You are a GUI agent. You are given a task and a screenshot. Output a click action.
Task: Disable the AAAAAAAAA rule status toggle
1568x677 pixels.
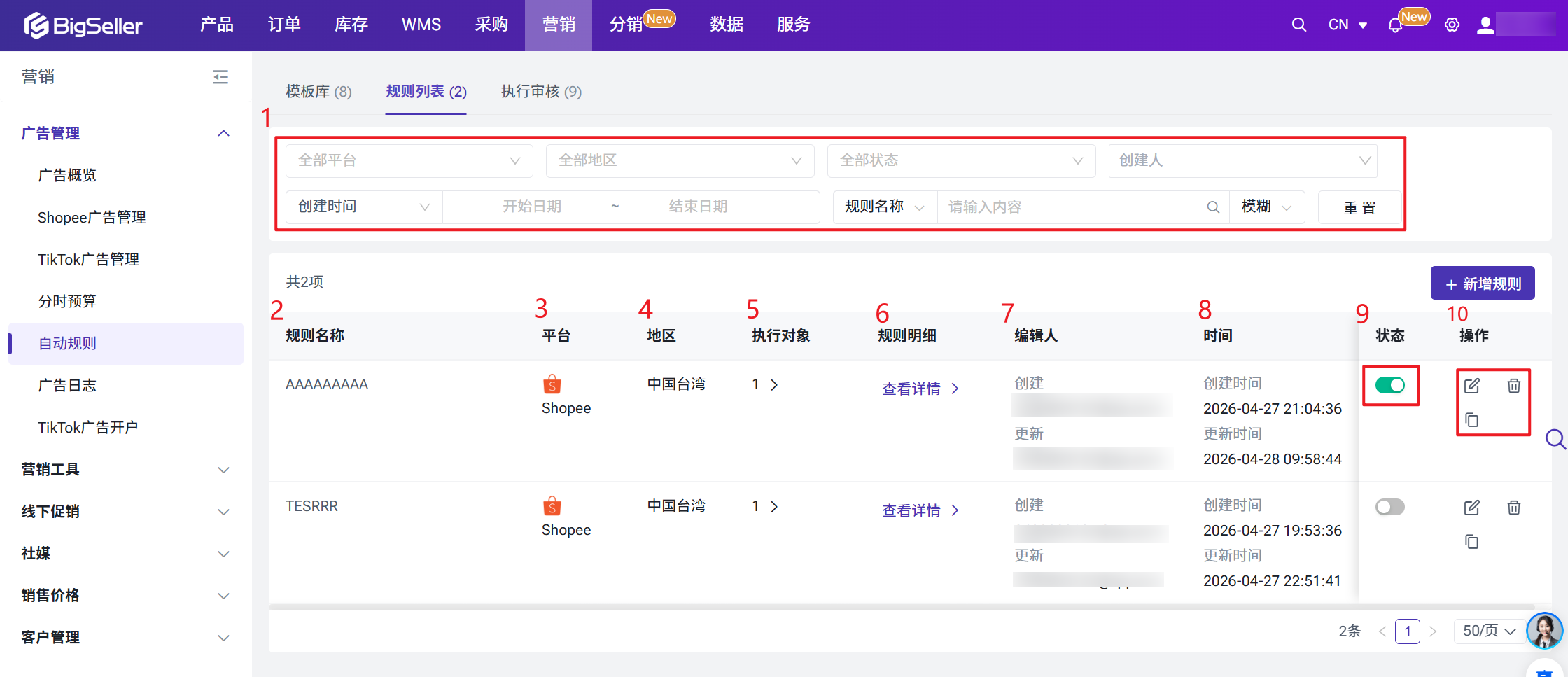click(x=1389, y=385)
